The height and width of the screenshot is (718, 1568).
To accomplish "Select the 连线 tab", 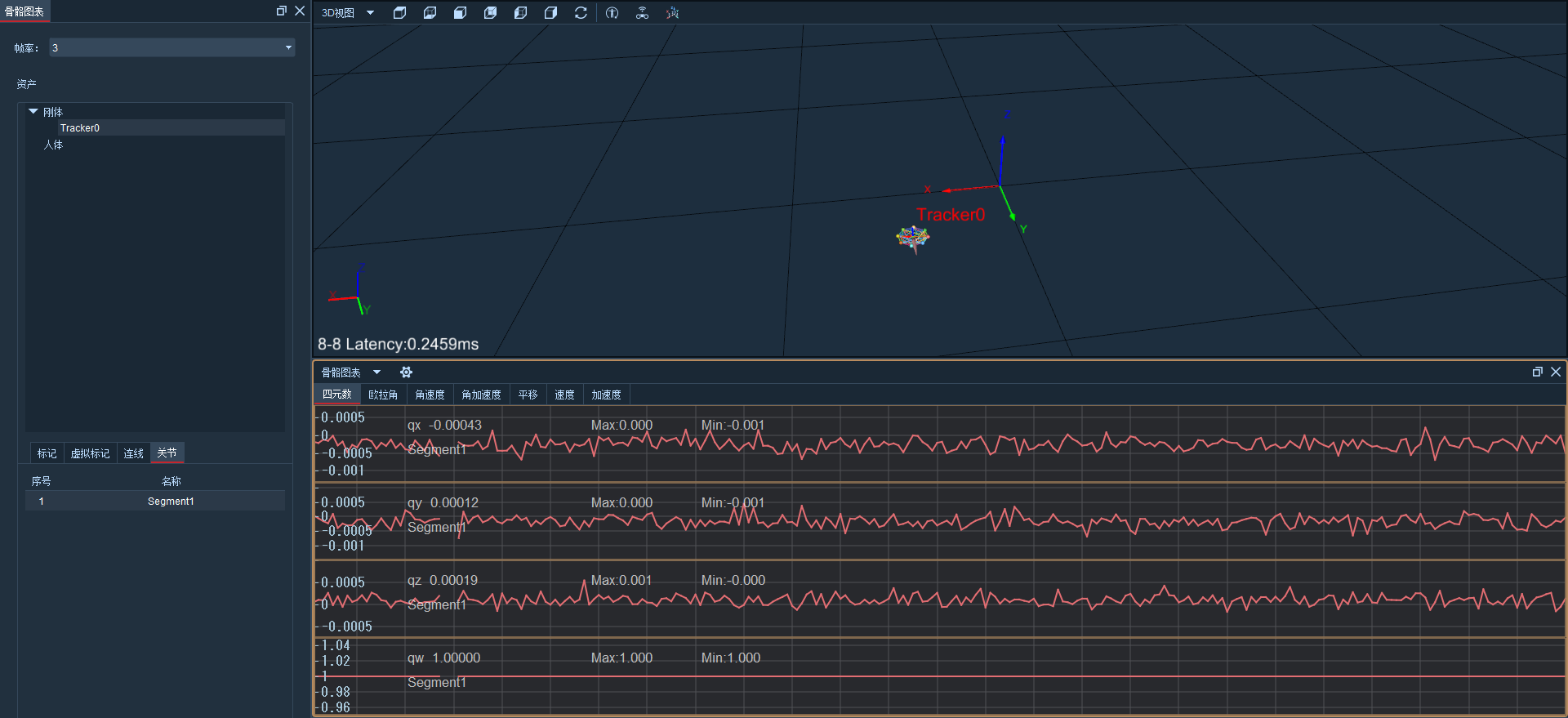I will click(x=133, y=453).
